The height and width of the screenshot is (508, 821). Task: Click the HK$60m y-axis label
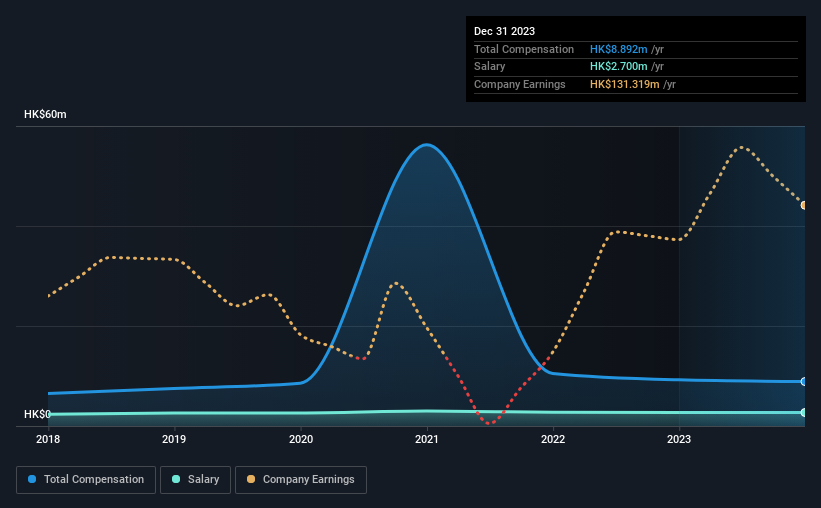point(45,114)
